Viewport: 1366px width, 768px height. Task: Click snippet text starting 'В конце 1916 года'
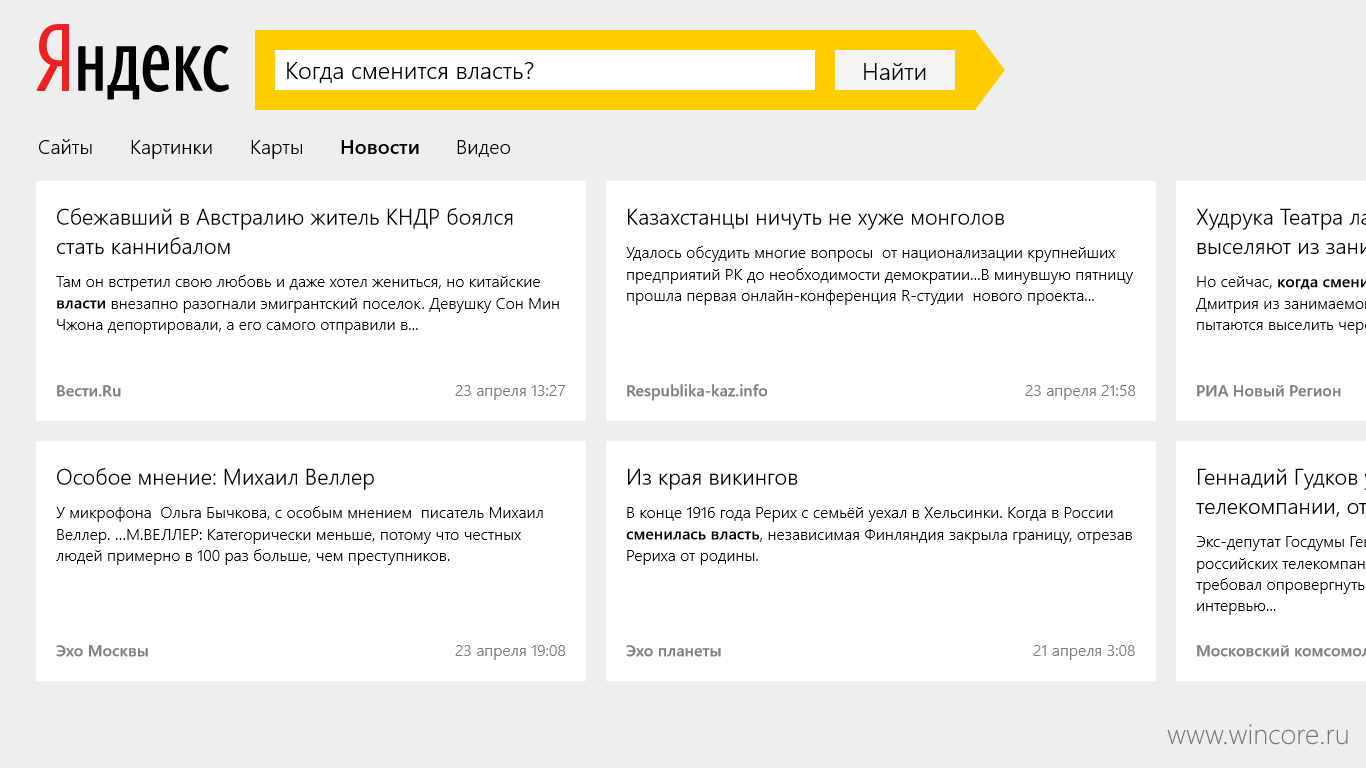click(x=879, y=535)
